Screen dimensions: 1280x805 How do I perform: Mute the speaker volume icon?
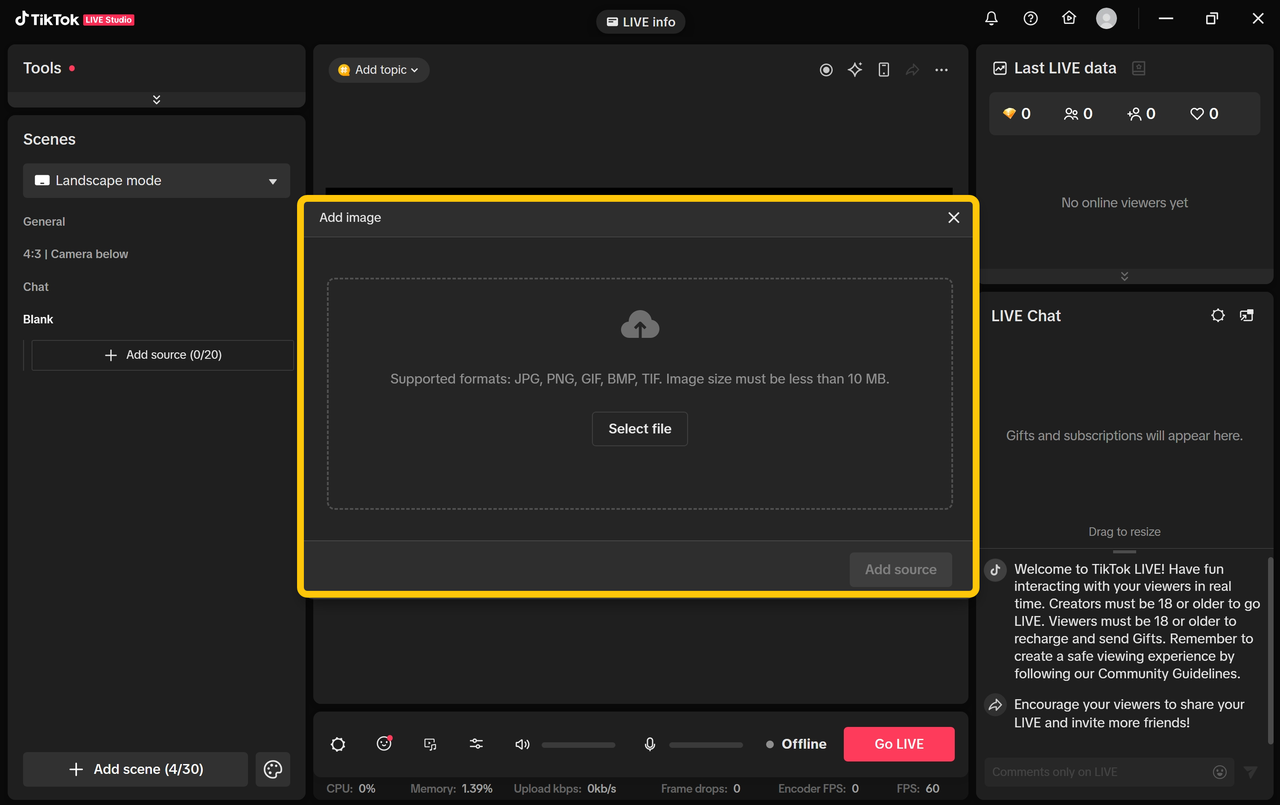pyautogui.click(x=522, y=744)
